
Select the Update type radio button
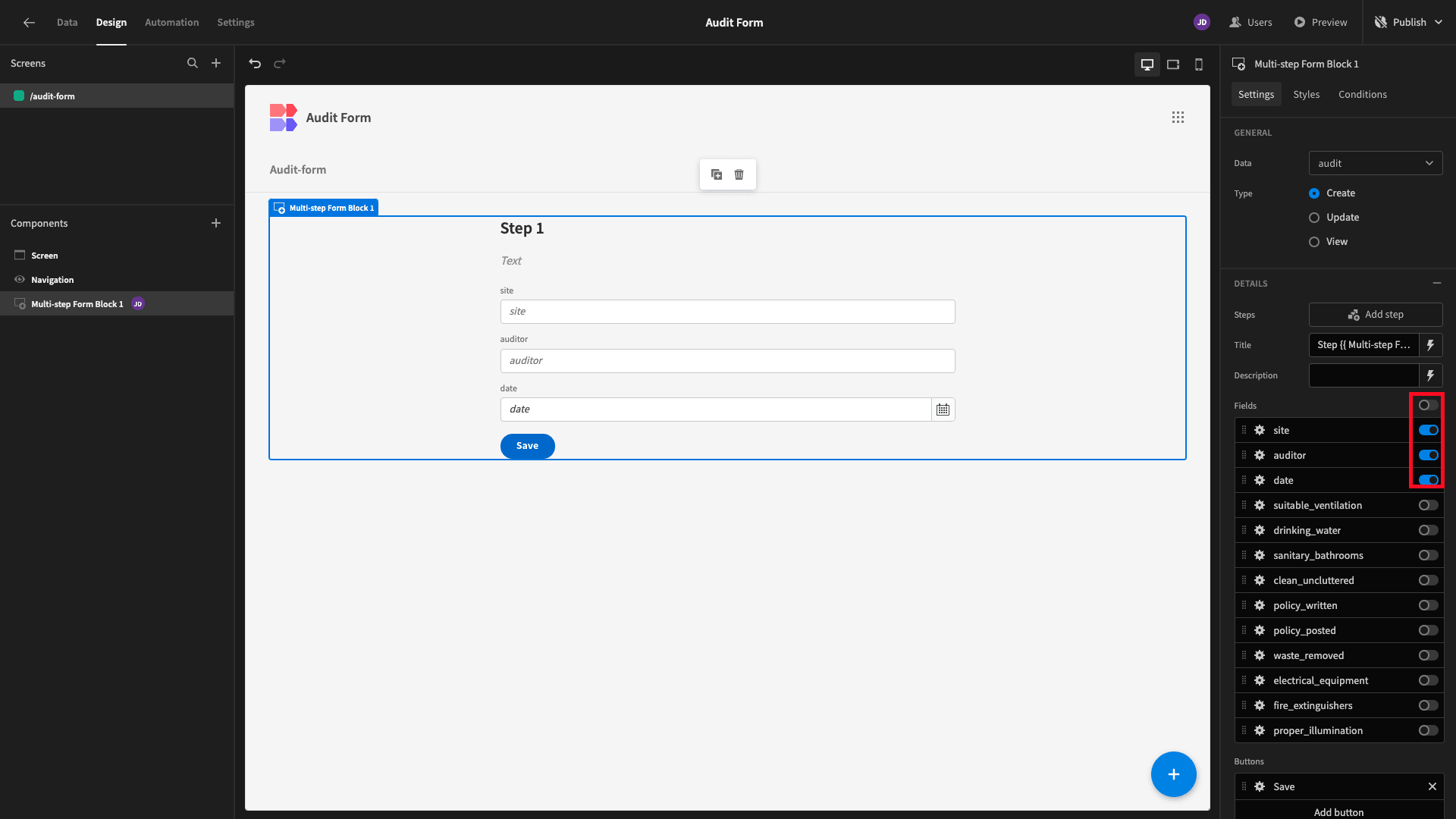[1314, 218]
